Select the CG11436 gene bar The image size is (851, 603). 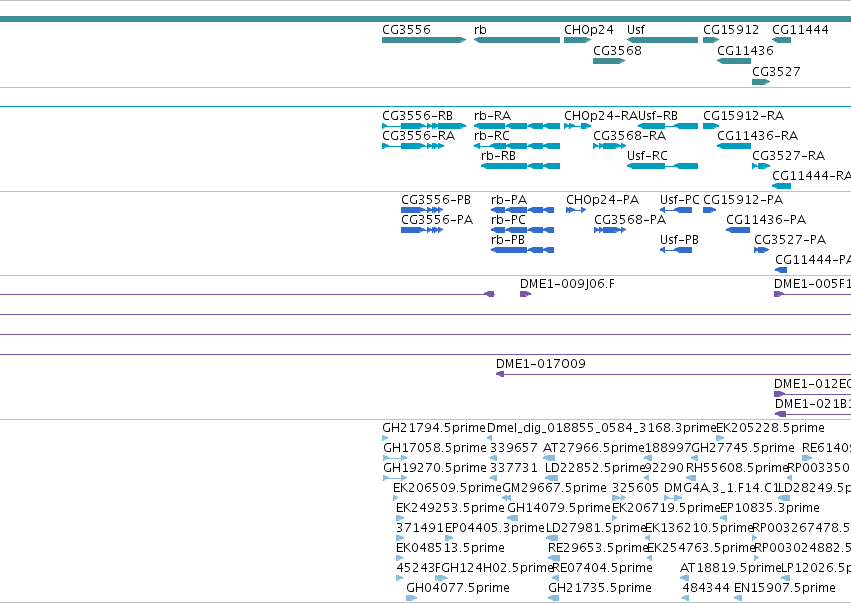tap(734, 61)
